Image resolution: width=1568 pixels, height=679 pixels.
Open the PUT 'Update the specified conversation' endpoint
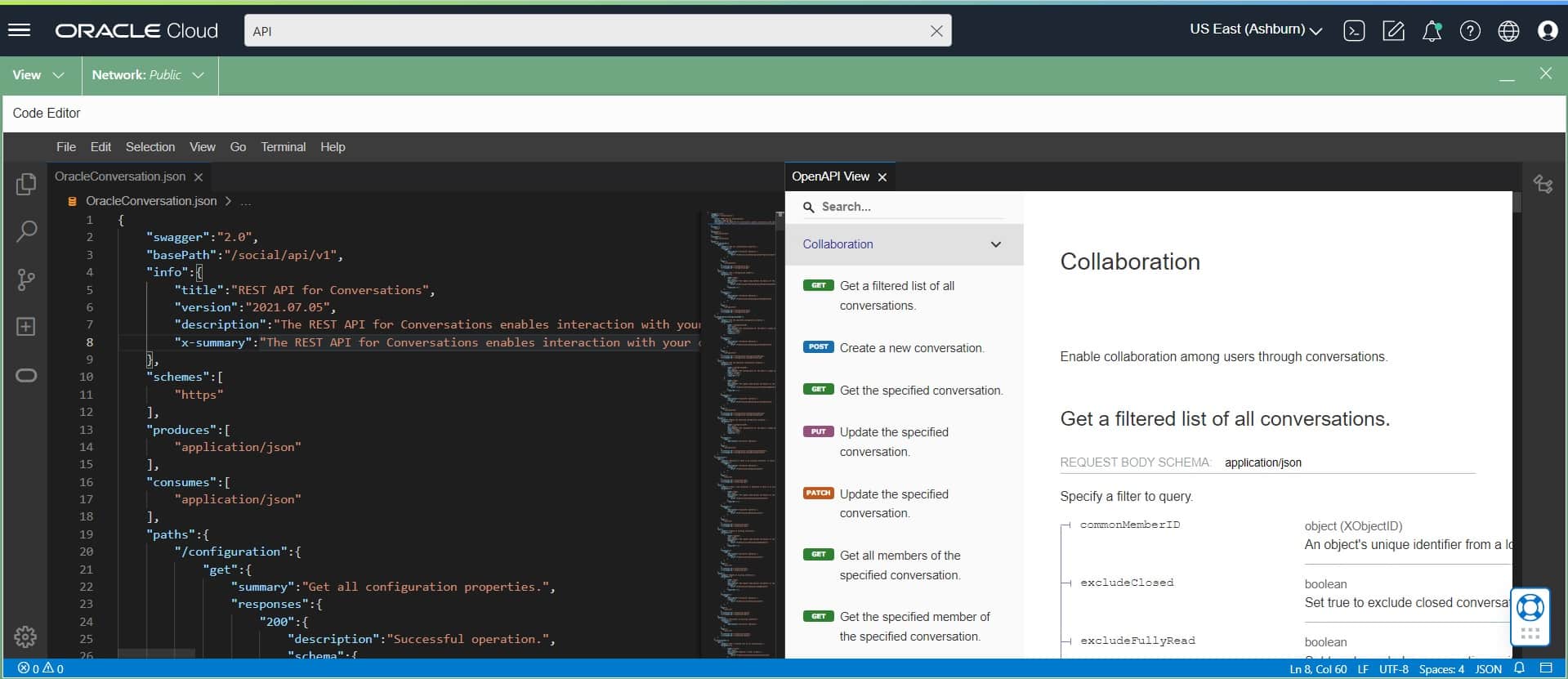click(904, 442)
